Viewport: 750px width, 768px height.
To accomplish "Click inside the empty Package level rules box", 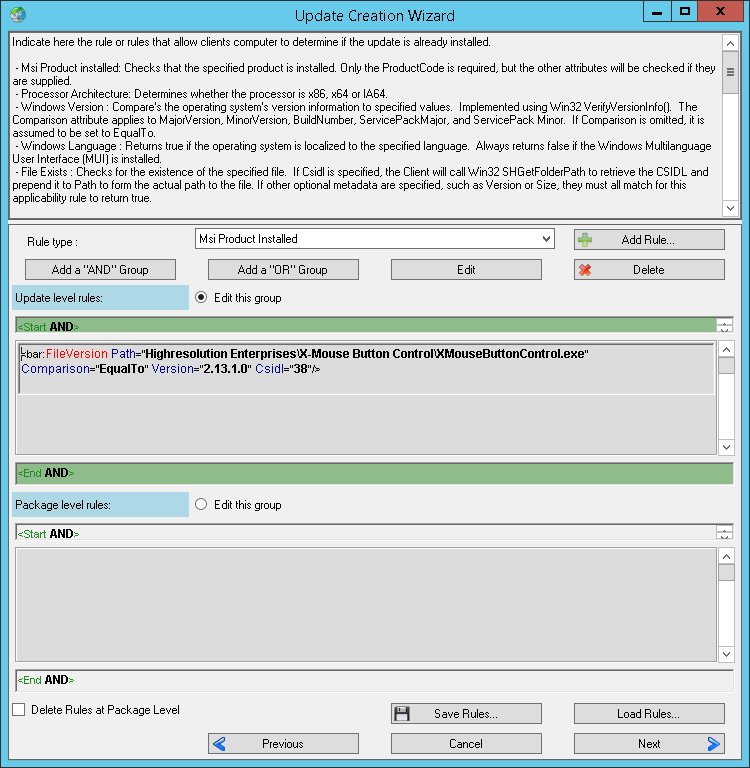I will (x=366, y=604).
